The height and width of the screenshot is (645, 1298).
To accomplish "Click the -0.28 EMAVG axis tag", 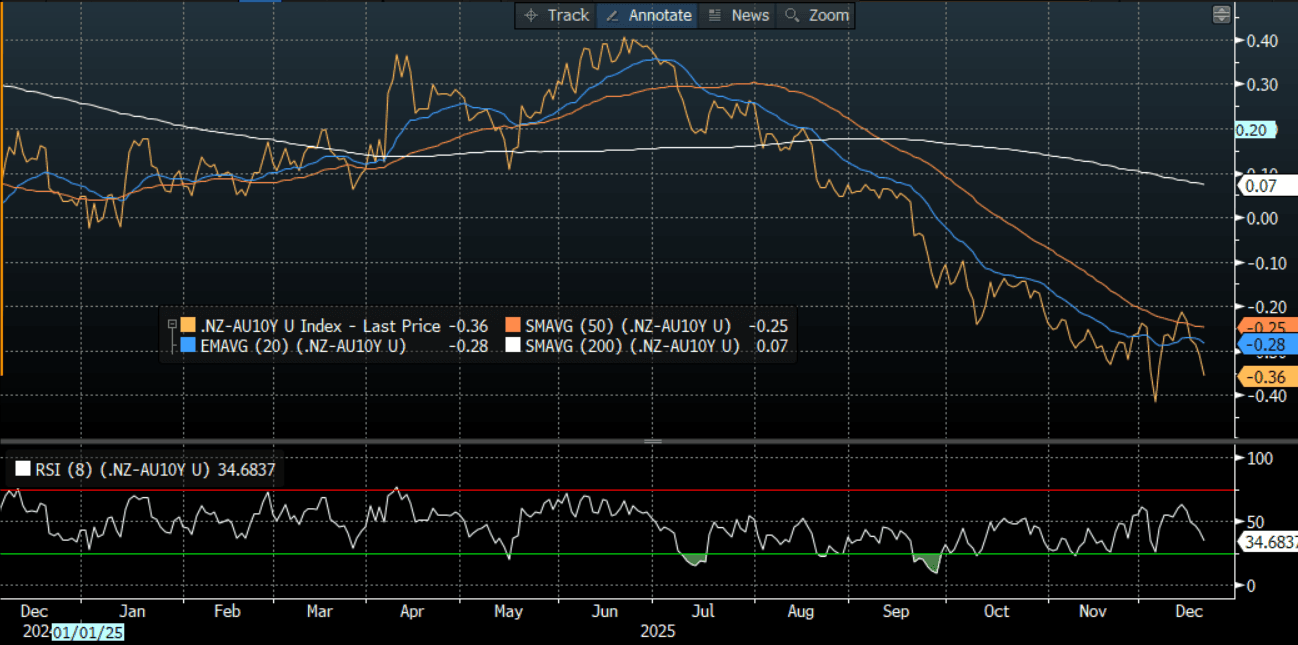I will pyautogui.click(x=1267, y=344).
